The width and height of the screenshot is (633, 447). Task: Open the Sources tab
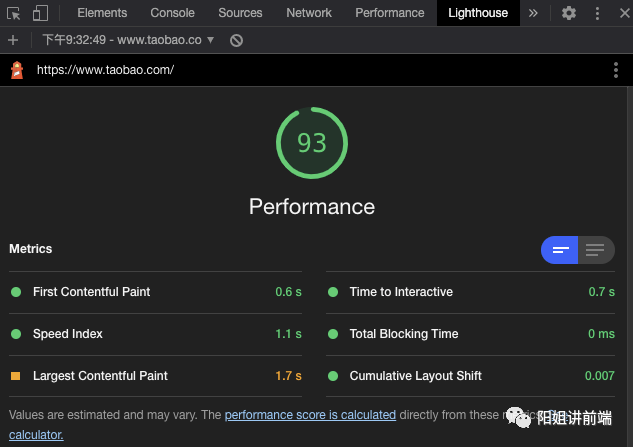pos(240,13)
